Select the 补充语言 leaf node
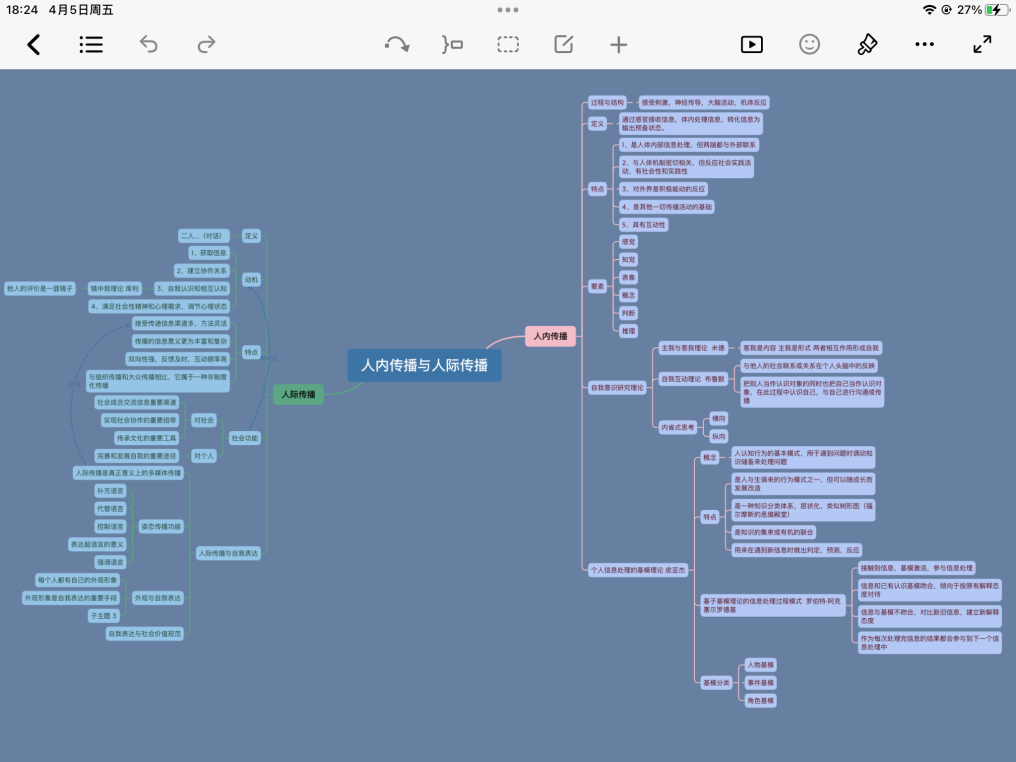The width and height of the screenshot is (1016, 762). tap(110, 491)
